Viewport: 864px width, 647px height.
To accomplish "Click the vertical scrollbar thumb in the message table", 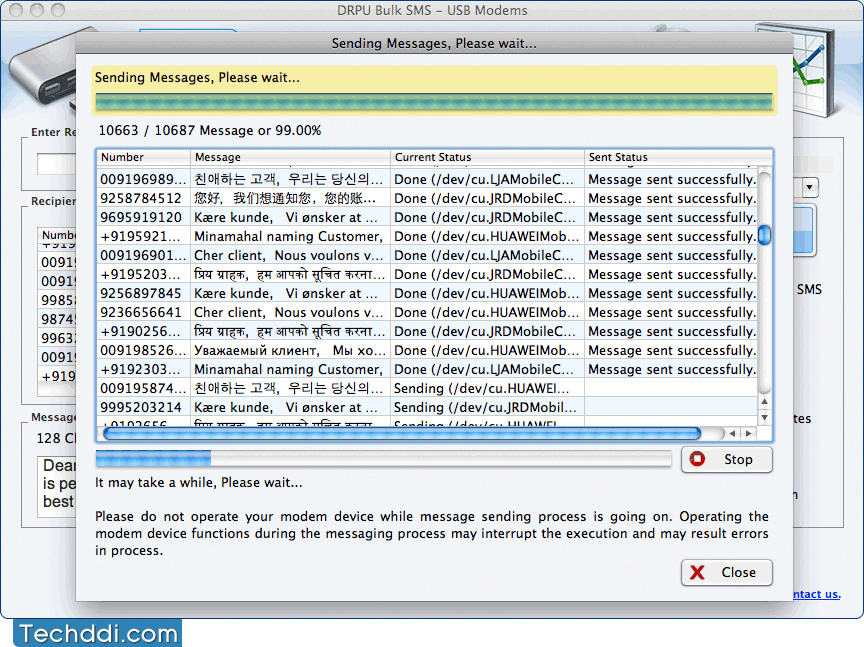I will [x=764, y=235].
